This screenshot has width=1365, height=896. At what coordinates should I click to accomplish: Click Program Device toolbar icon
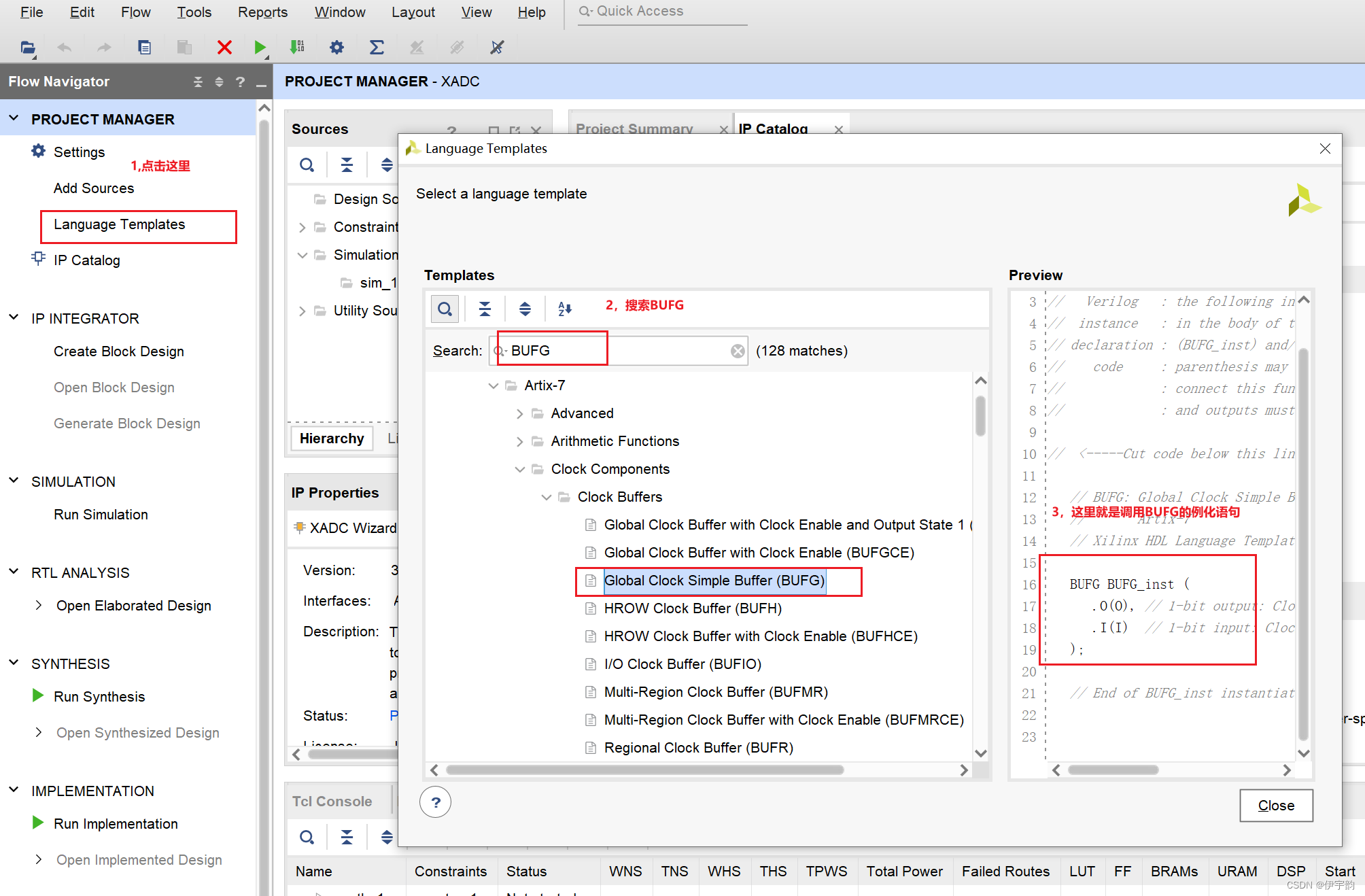297,48
